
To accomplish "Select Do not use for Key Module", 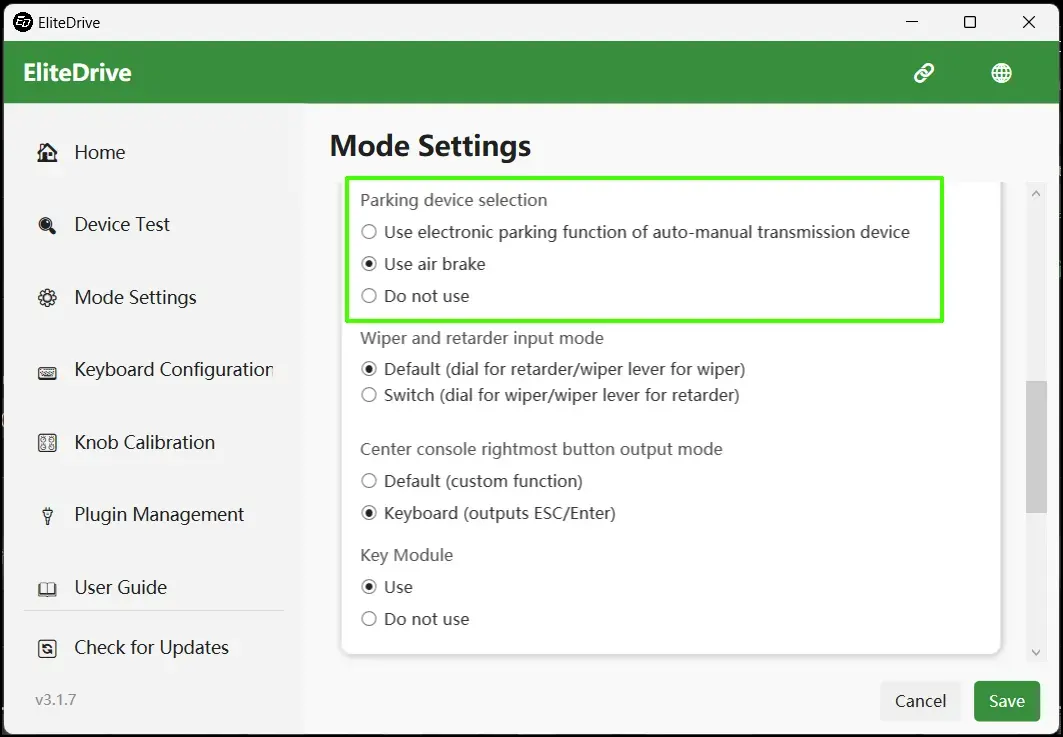I will [x=369, y=618].
